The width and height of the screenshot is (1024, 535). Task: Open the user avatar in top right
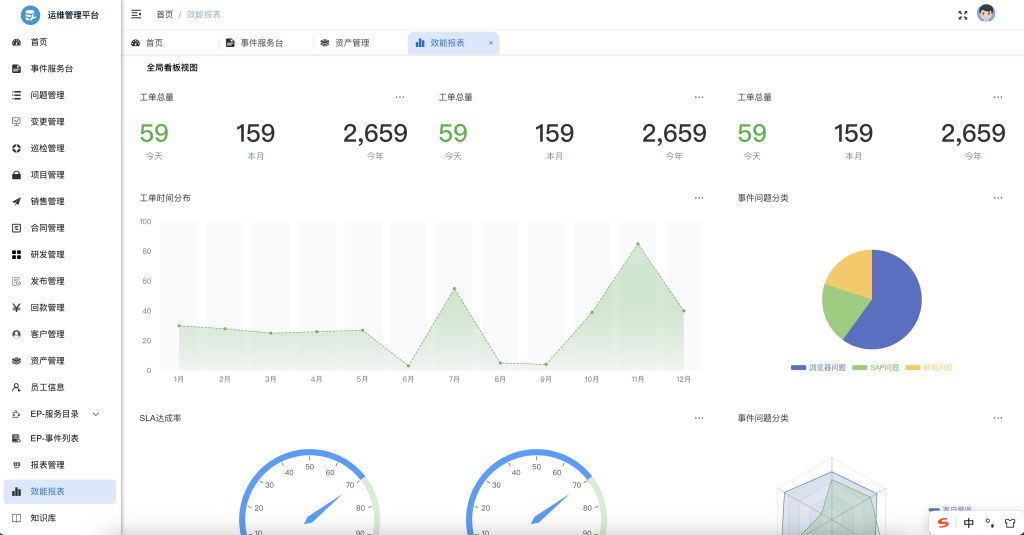tap(986, 14)
